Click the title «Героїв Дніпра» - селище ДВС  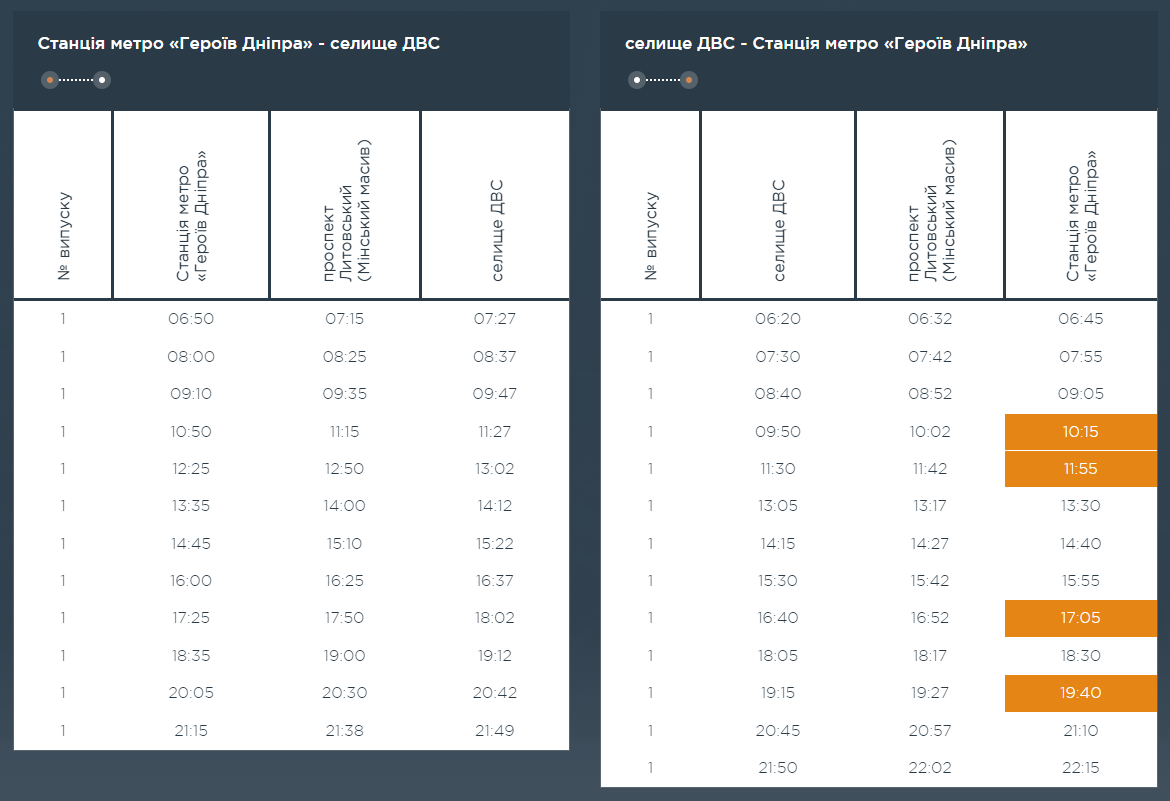(238, 43)
